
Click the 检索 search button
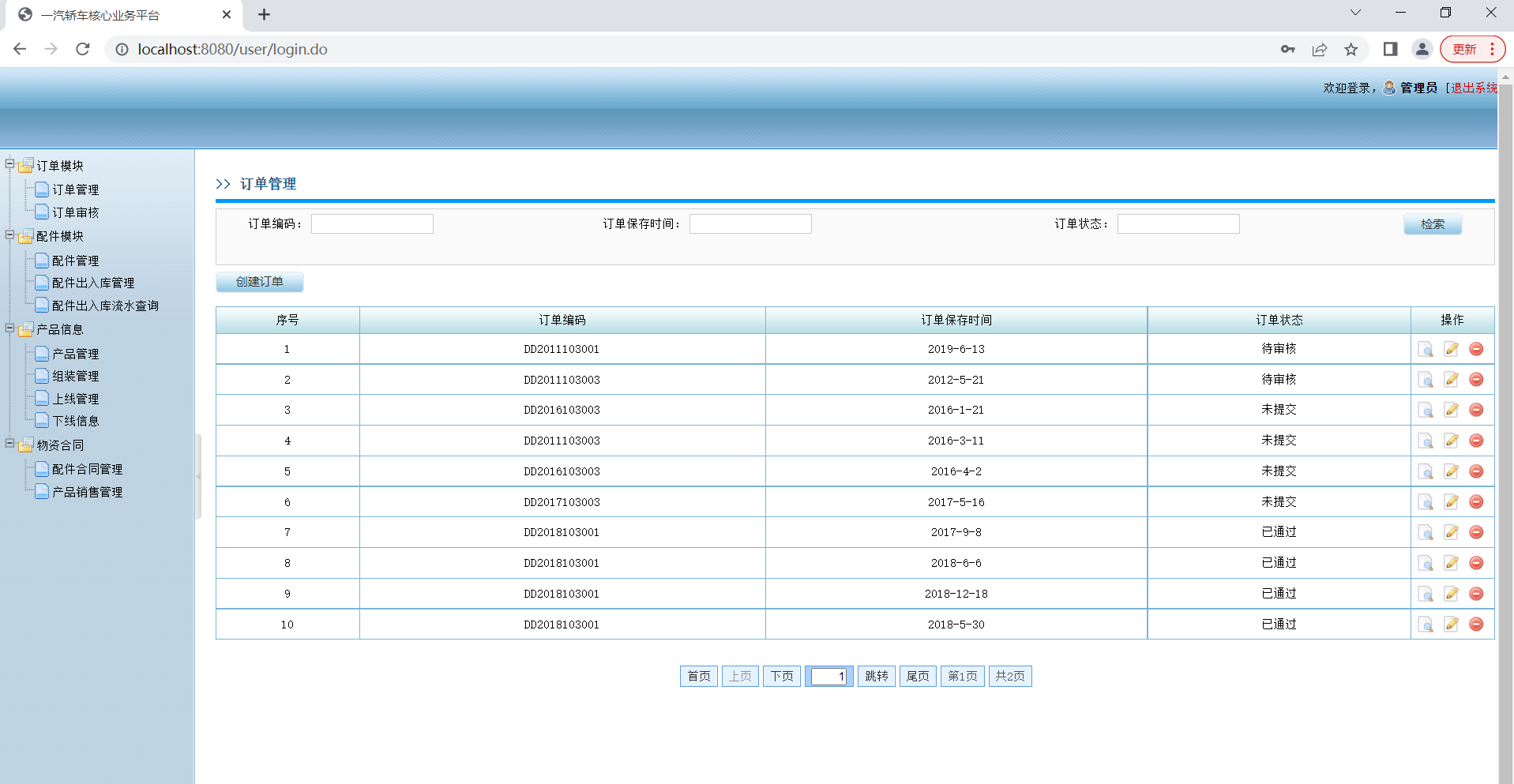1433,224
